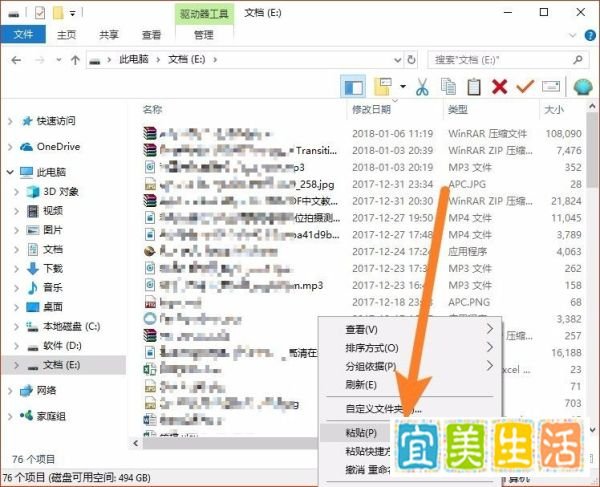Screen dimensions: 600x487
Task: Click the new folder icon in title bar
Action: point(58,13)
